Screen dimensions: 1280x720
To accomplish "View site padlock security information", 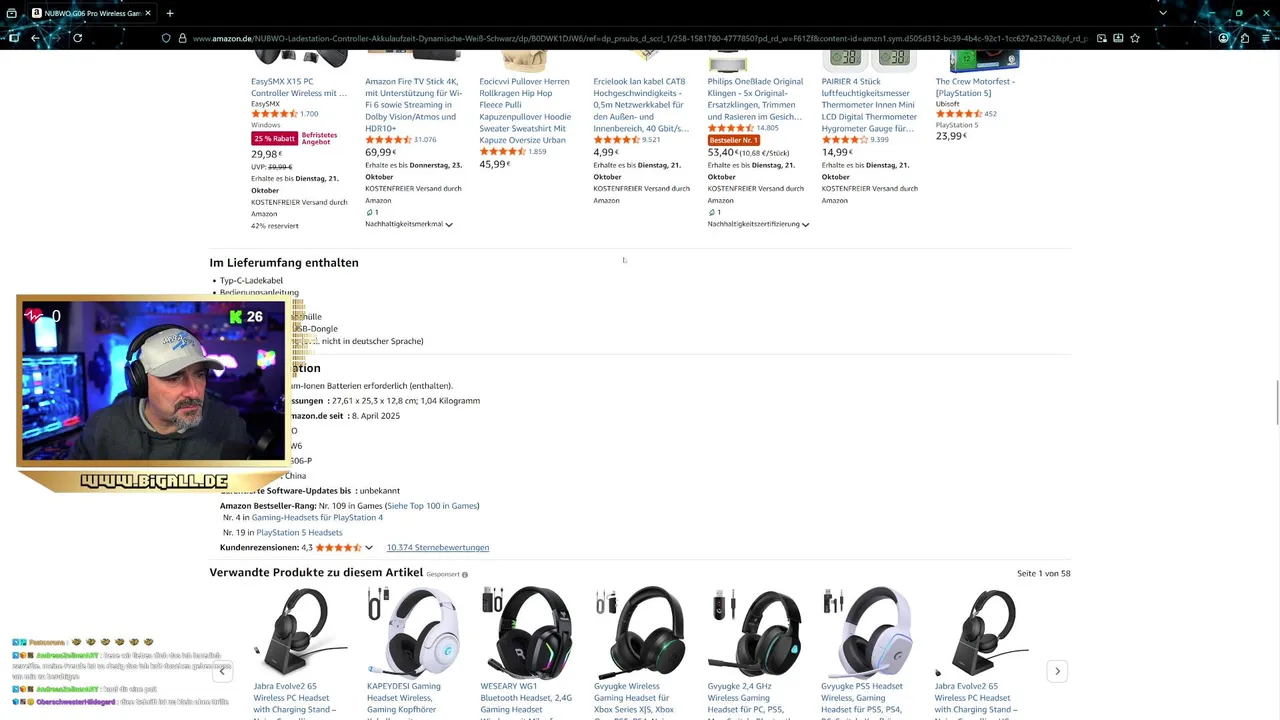I will 182,38.
